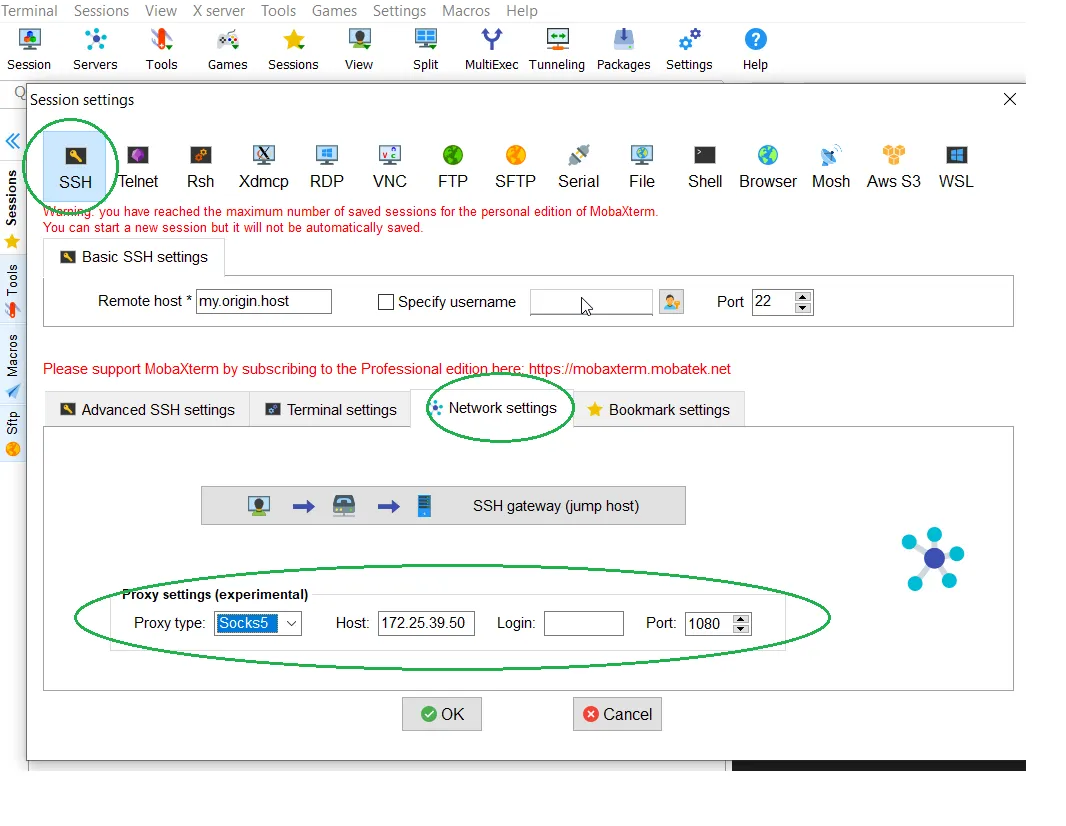Select the Basic SSH settings tab
Screen dimensions: 1066x826
pyautogui.click(x=134, y=257)
